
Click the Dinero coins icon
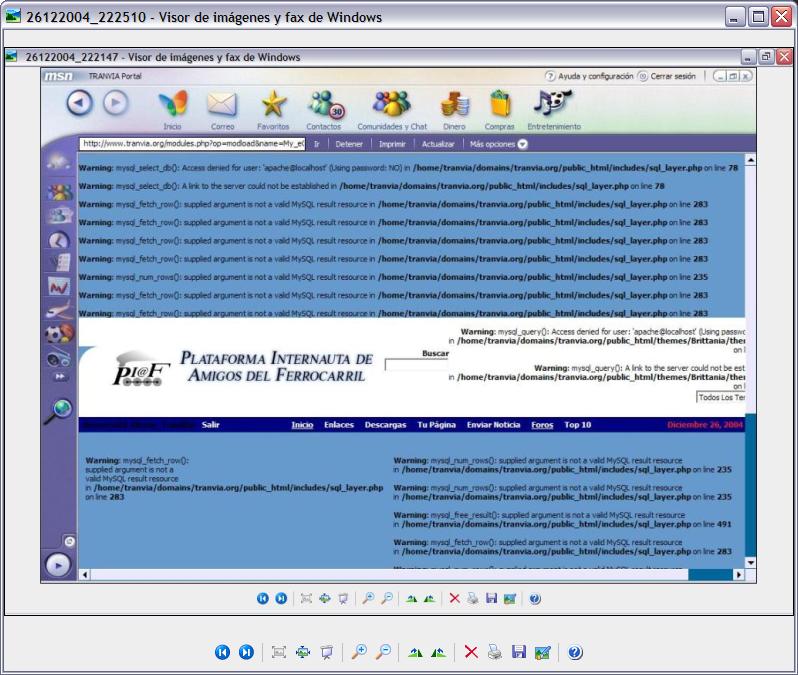click(454, 105)
